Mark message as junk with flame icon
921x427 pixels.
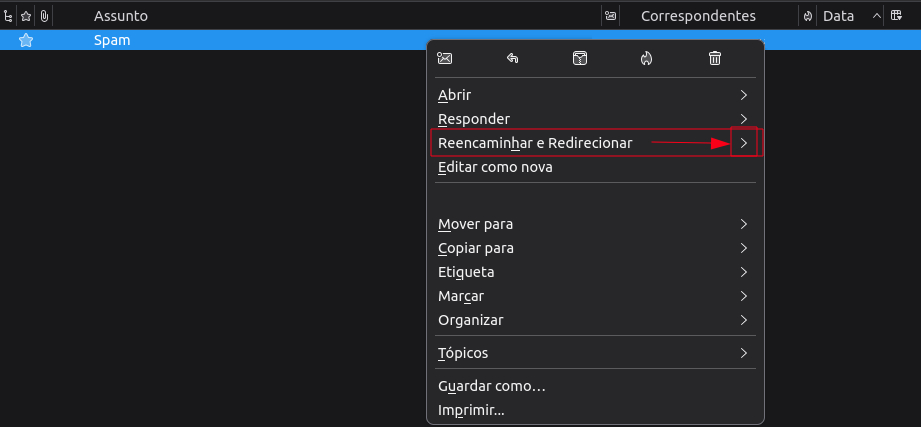tap(647, 58)
